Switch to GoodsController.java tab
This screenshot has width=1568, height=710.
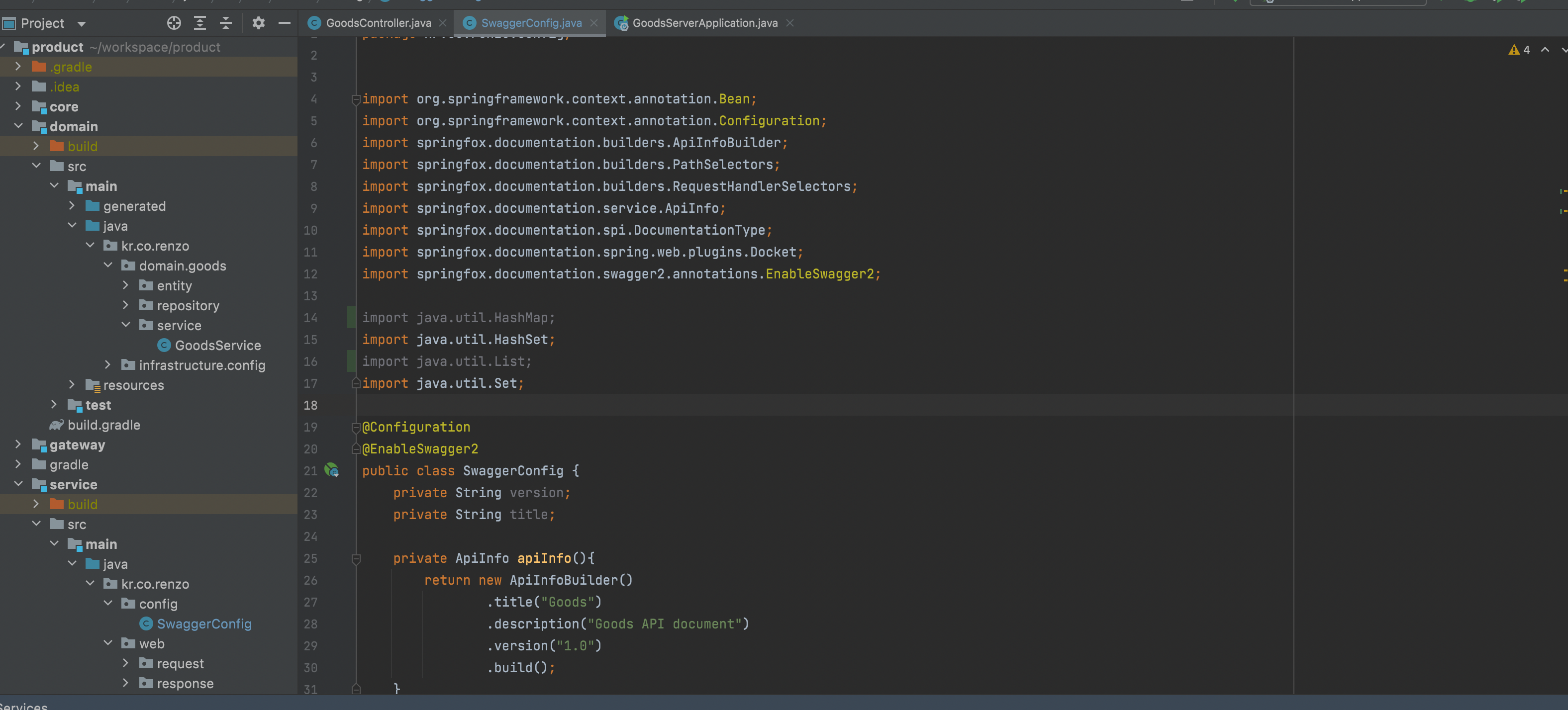point(378,23)
